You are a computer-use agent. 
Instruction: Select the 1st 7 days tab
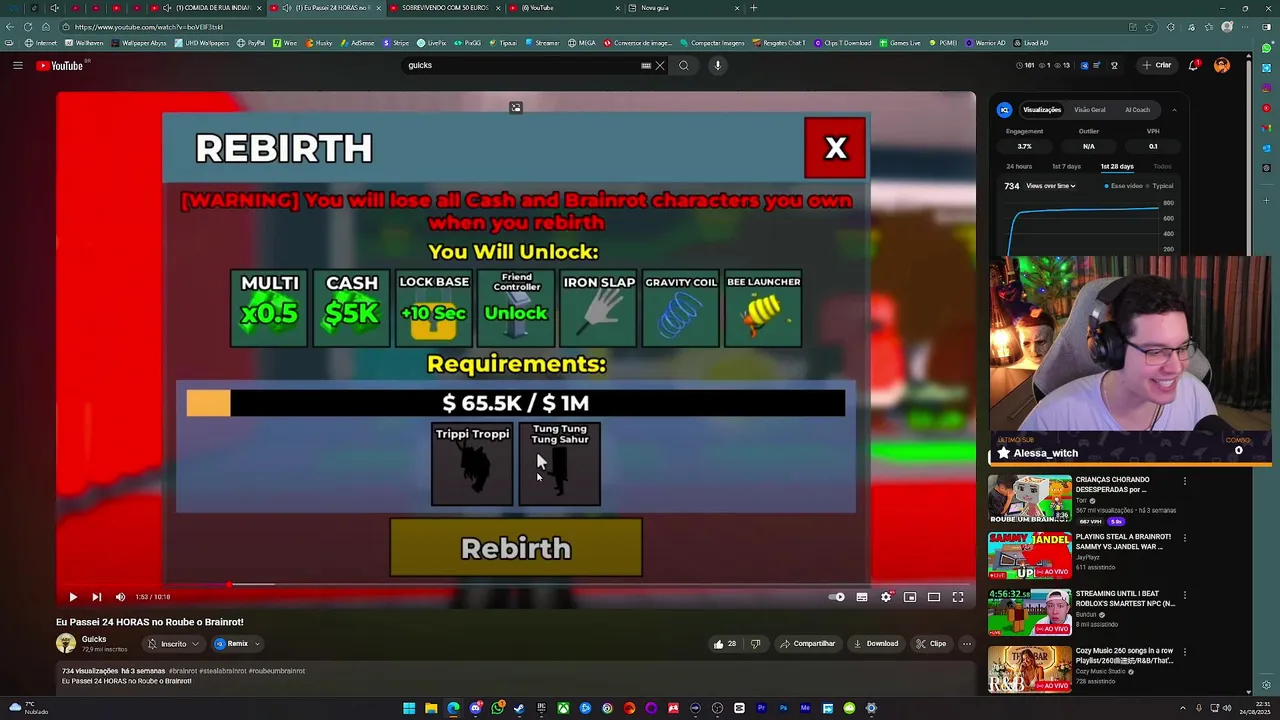click(x=1066, y=166)
